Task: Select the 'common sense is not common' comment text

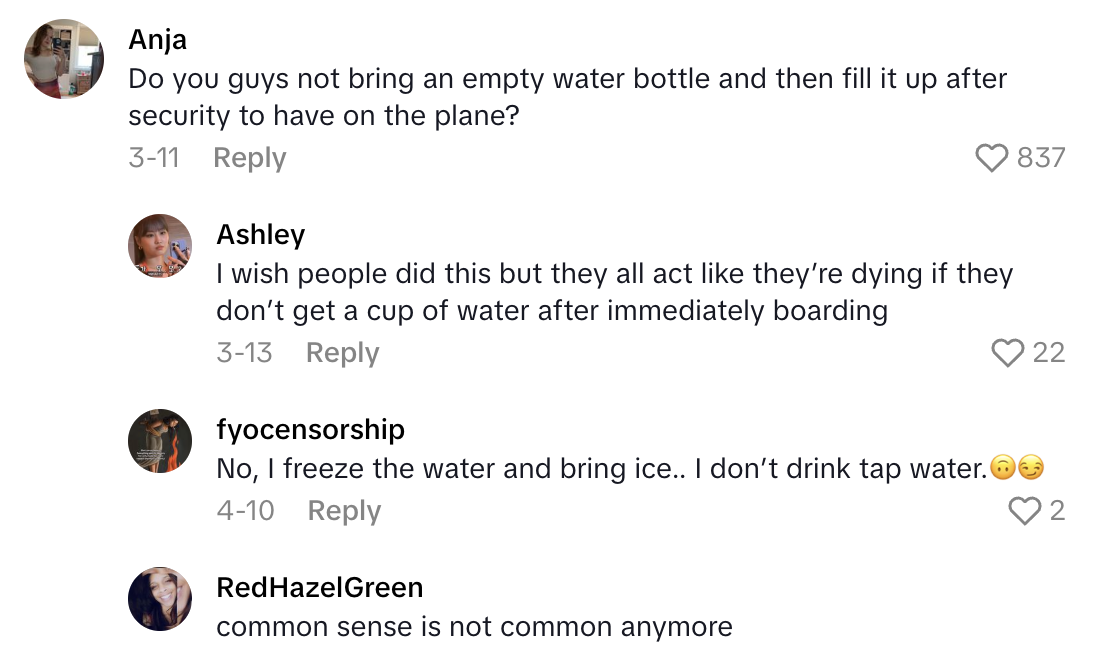Action: click(474, 627)
